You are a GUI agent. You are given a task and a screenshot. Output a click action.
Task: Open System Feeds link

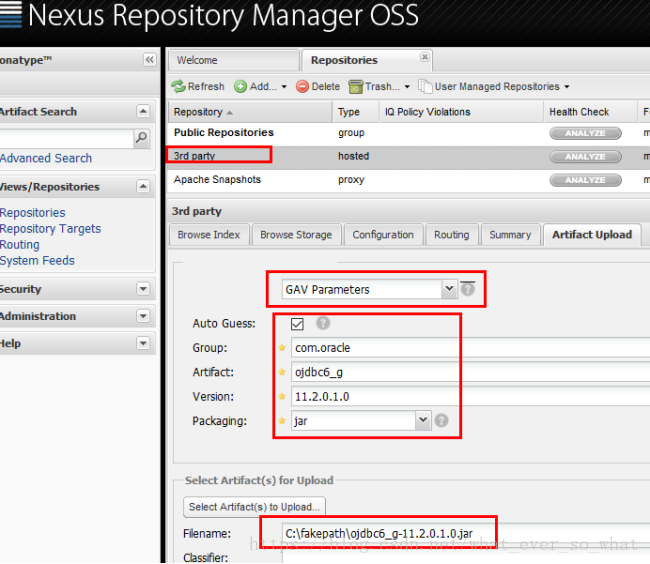[x=37, y=261]
